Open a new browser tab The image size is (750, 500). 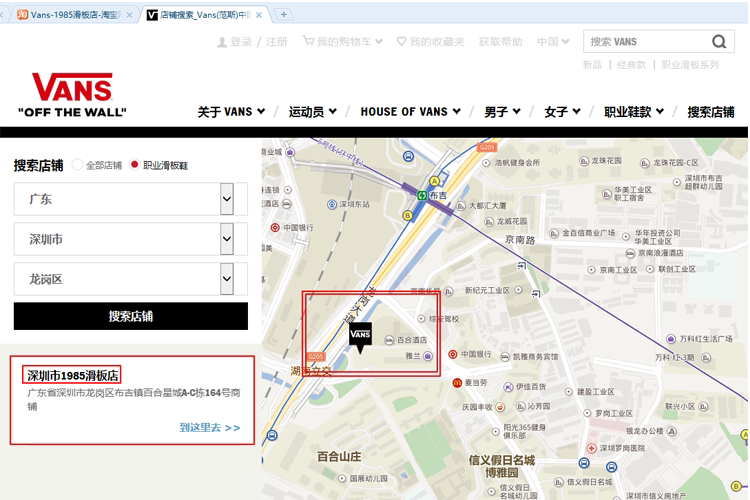pyautogui.click(x=284, y=14)
